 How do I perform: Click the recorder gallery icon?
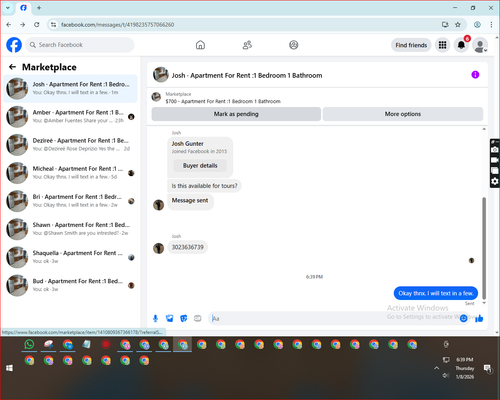495,171
